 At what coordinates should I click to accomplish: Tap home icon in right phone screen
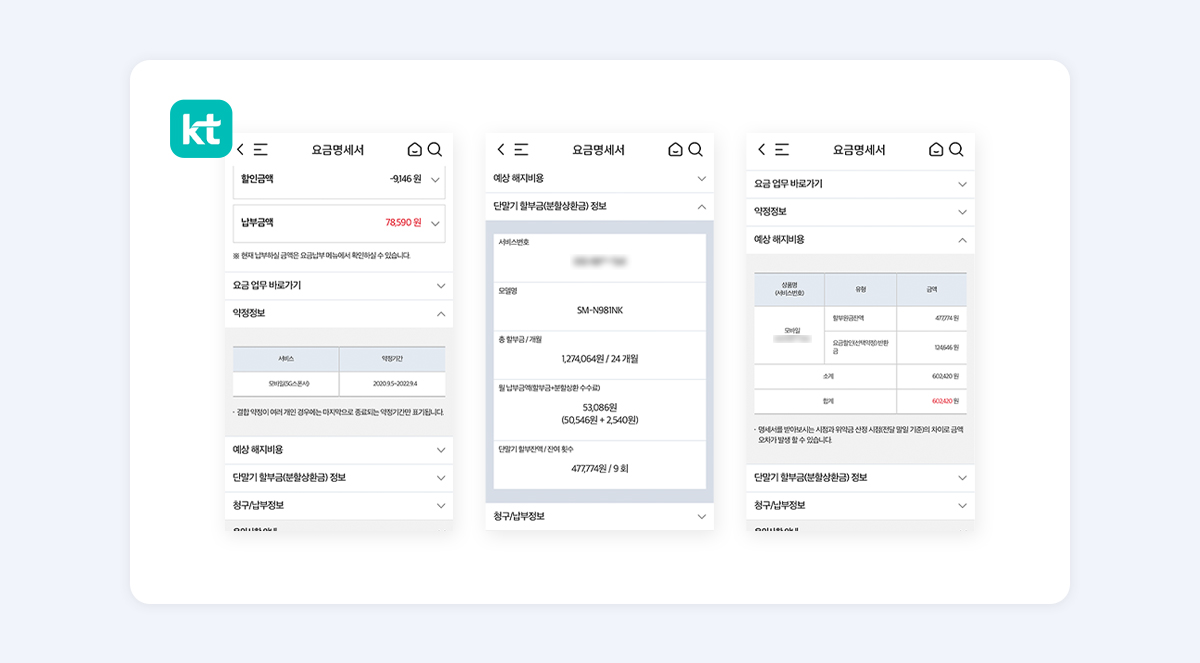coord(936,150)
